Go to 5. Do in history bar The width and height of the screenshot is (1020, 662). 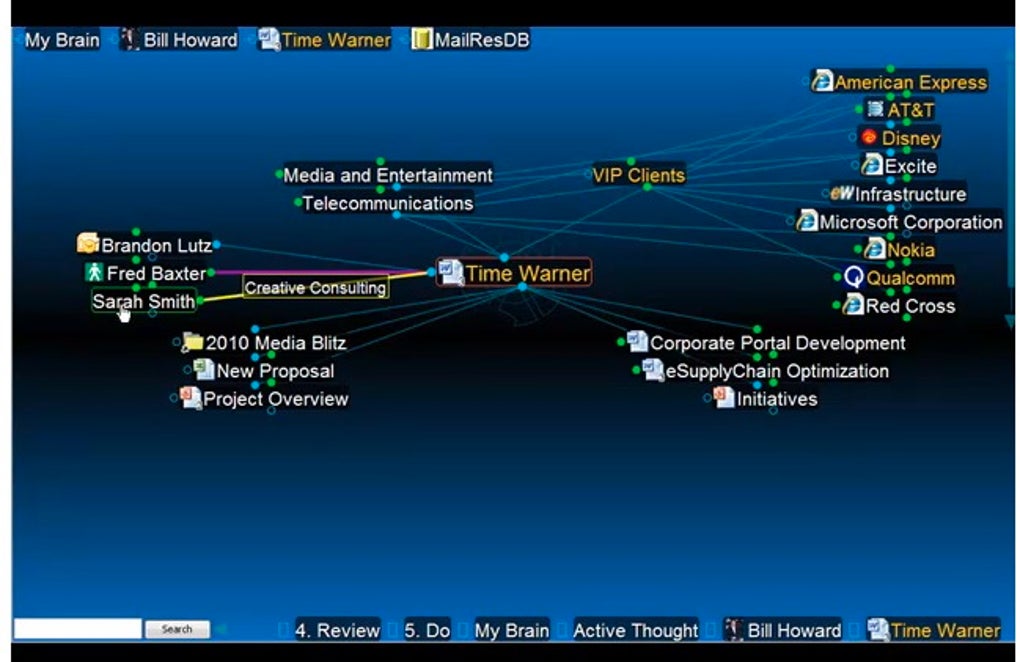coord(427,630)
